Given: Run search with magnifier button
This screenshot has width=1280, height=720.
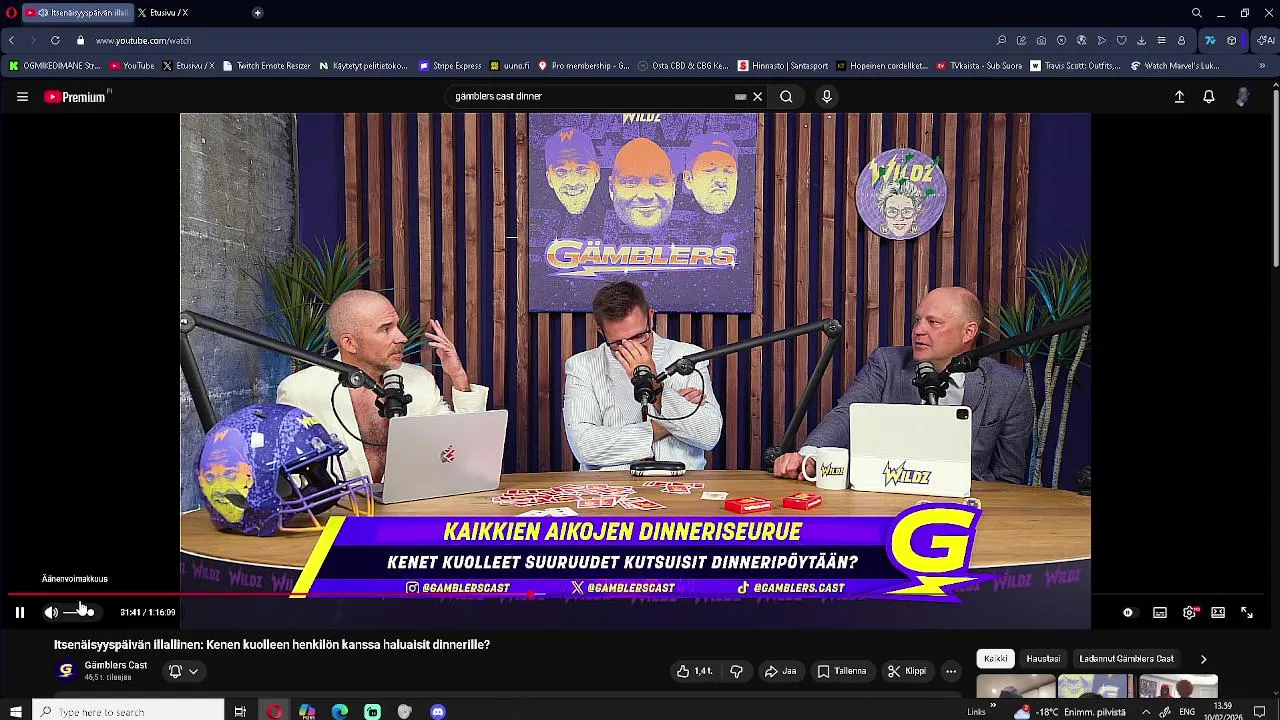Looking at the screenshot, I should coord(786,97).
